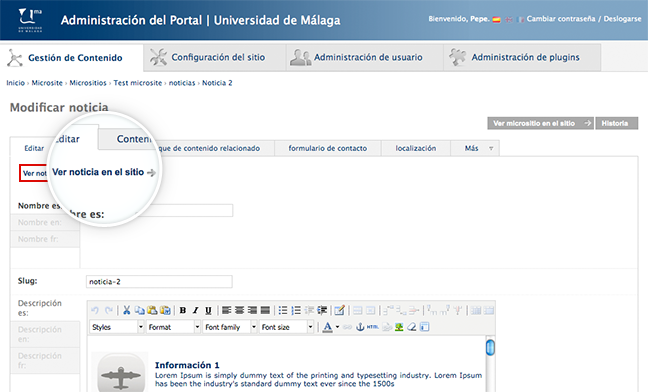Click the Slug input field

159,282
